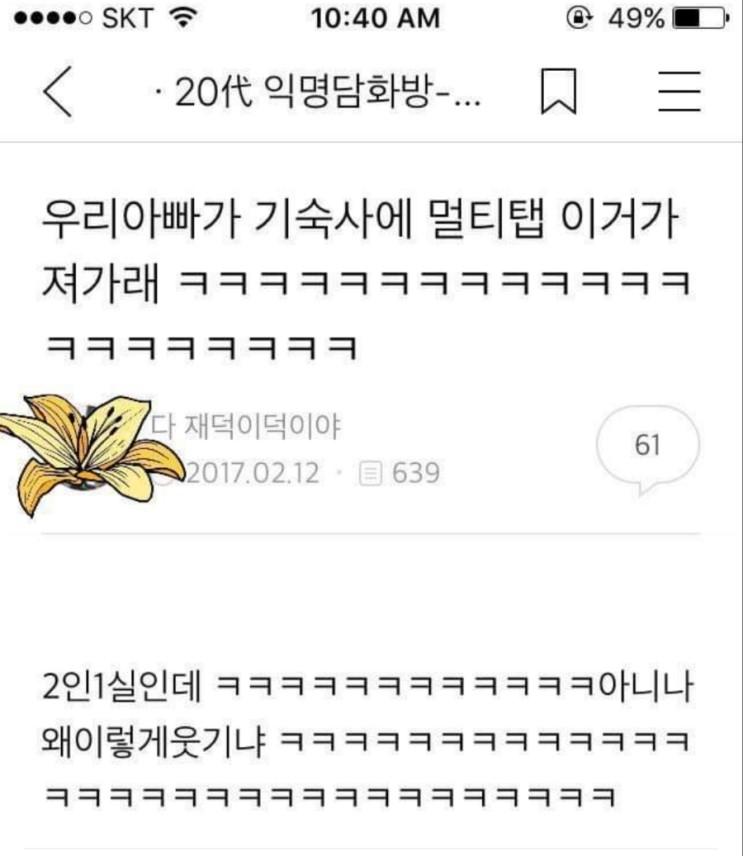Open author profile 재덕이덕이야
The width and height of the screenshot is (743, 856).
tap(246, 426)
